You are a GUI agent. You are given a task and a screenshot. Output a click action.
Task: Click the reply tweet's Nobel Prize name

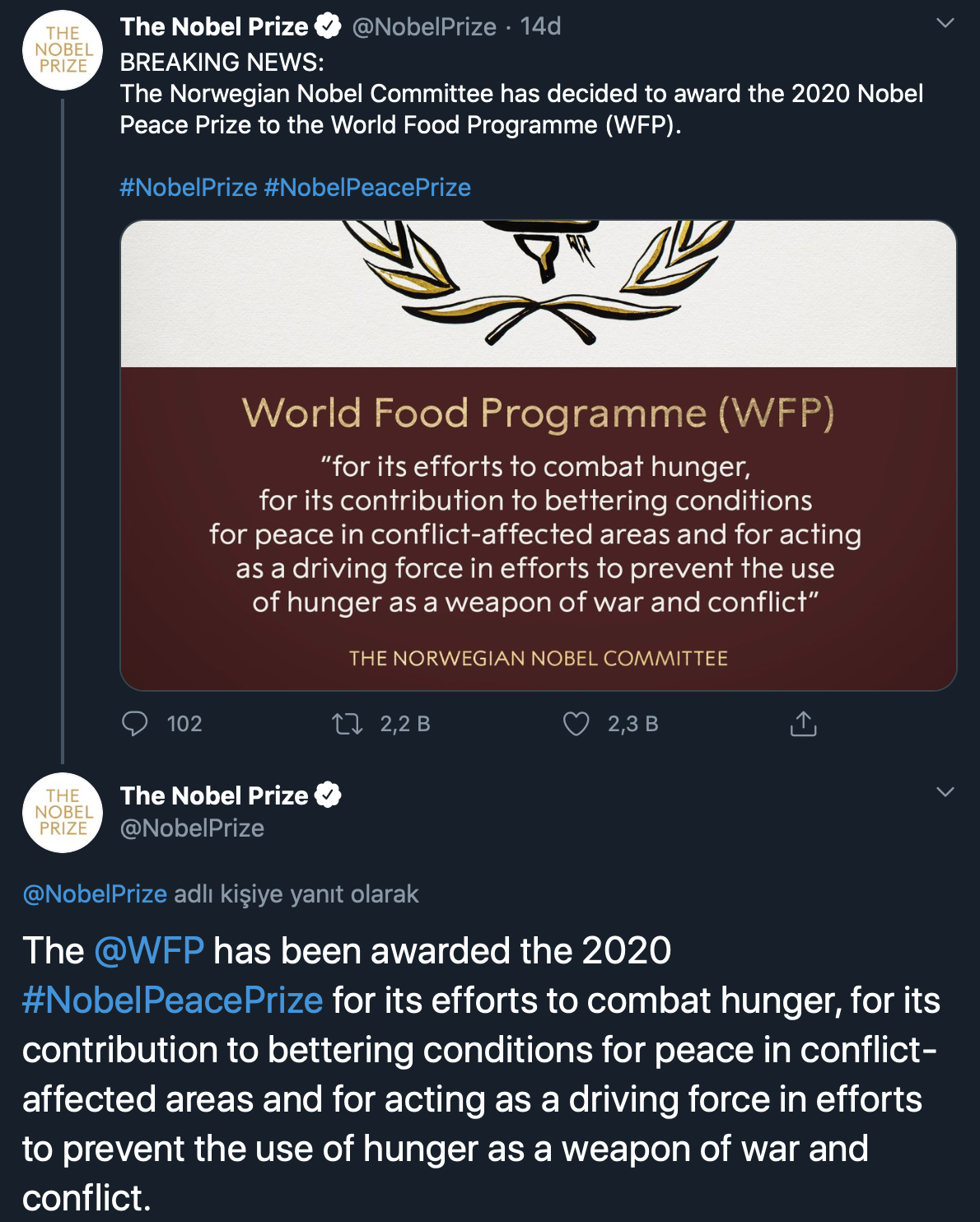point(214,795)
